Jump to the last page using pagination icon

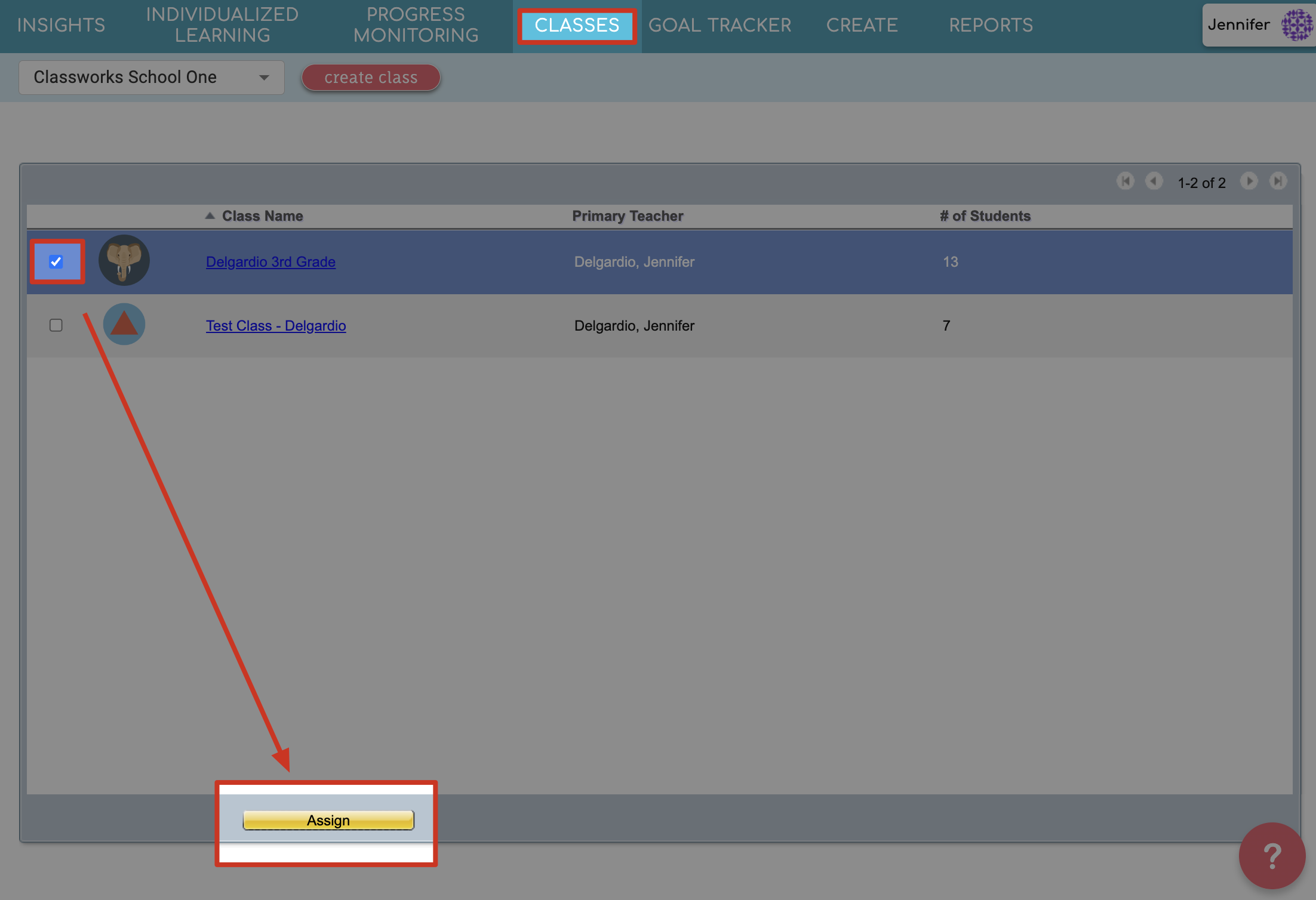pos(1278,181)
